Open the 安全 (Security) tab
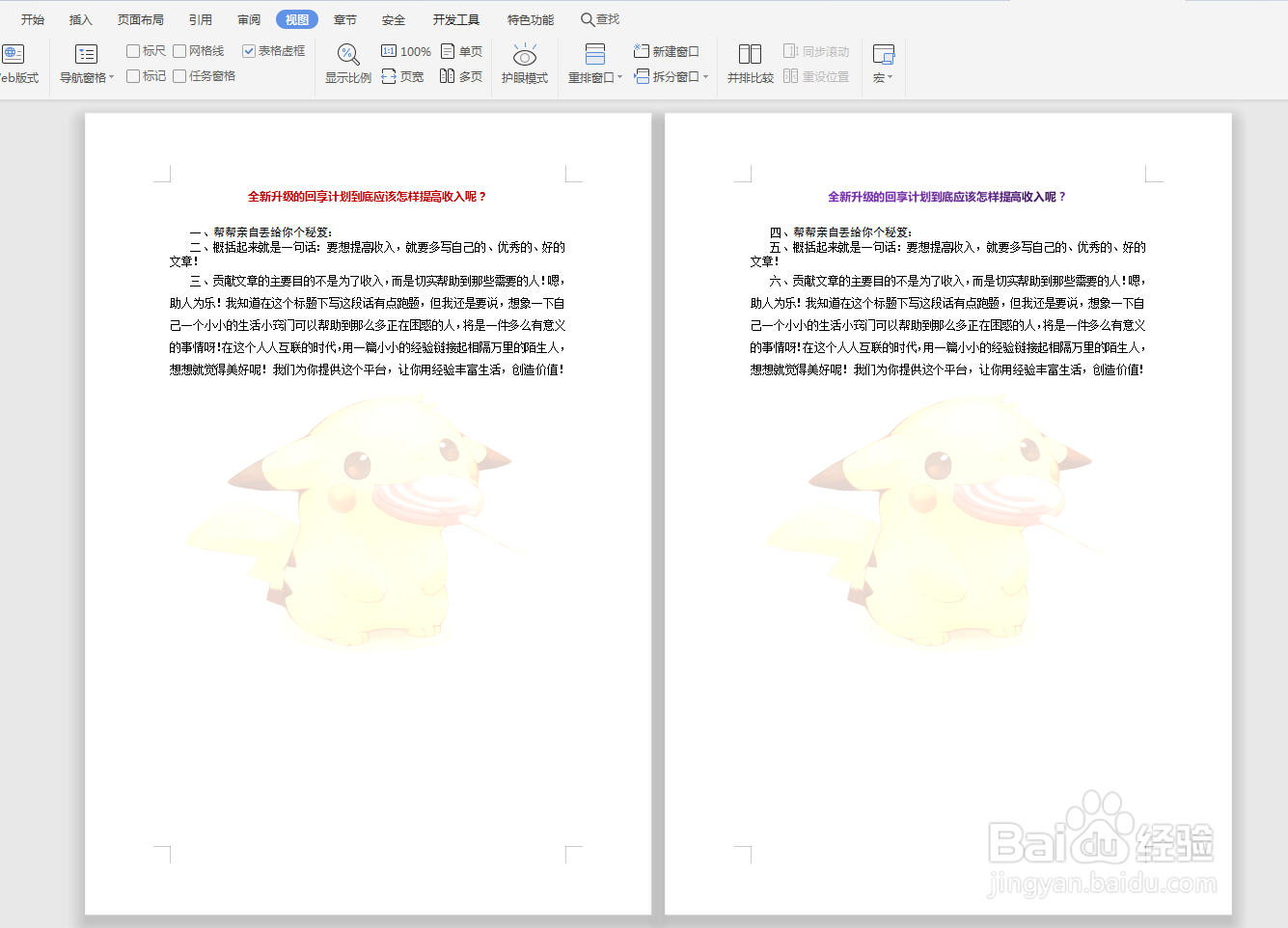1288x928 pixels. point(394,19)
